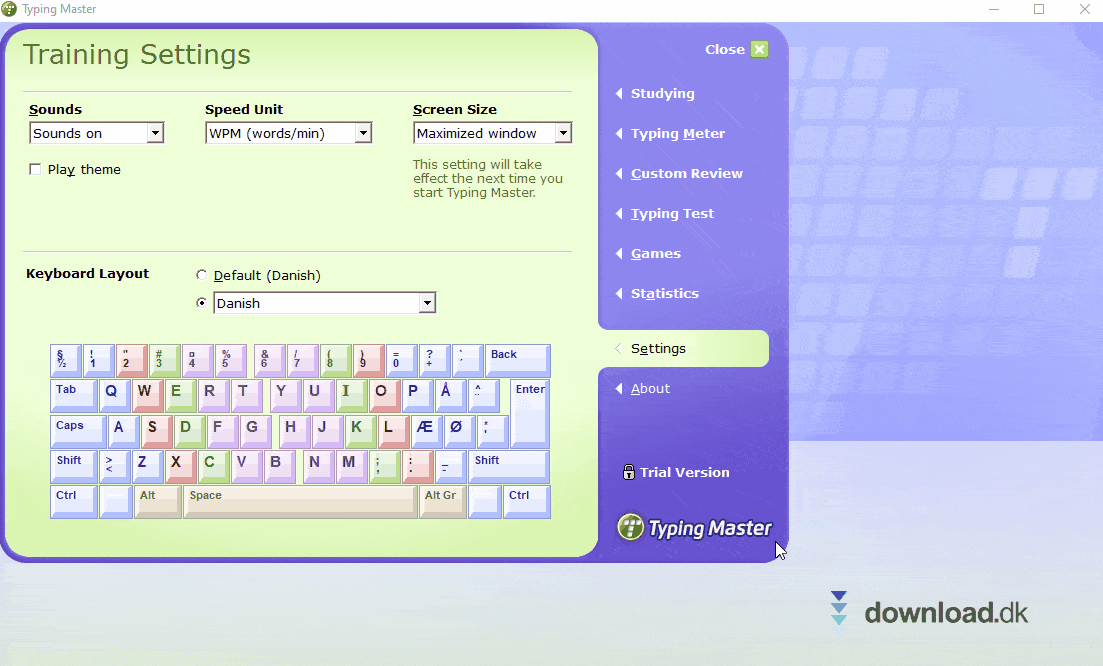Expand the Speed Unit dropdown
This screenshot has width=1103, height=666.
tap(363, 133)
